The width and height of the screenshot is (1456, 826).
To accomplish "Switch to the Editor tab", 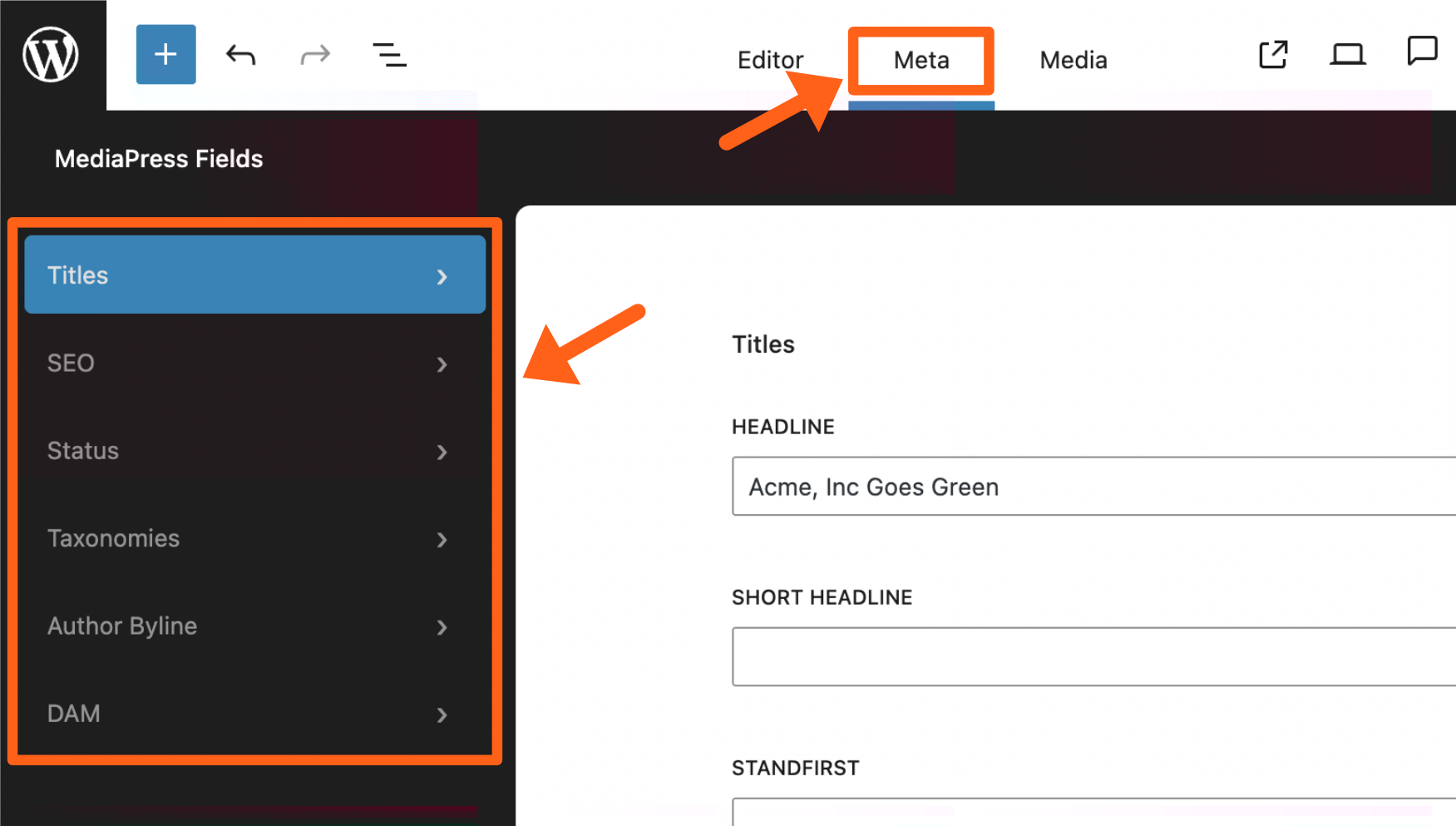I will click(x=770, y=60).
